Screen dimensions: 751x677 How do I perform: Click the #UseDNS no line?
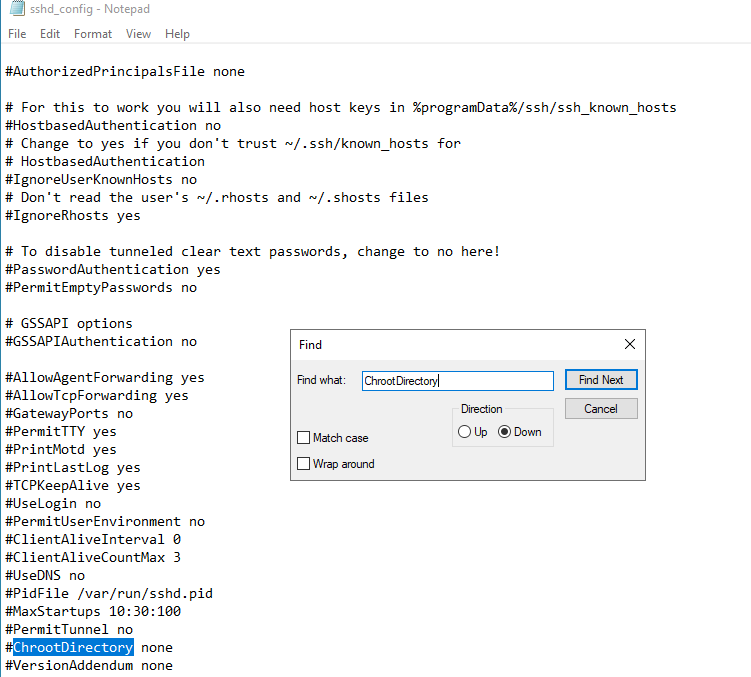[45, 575]
